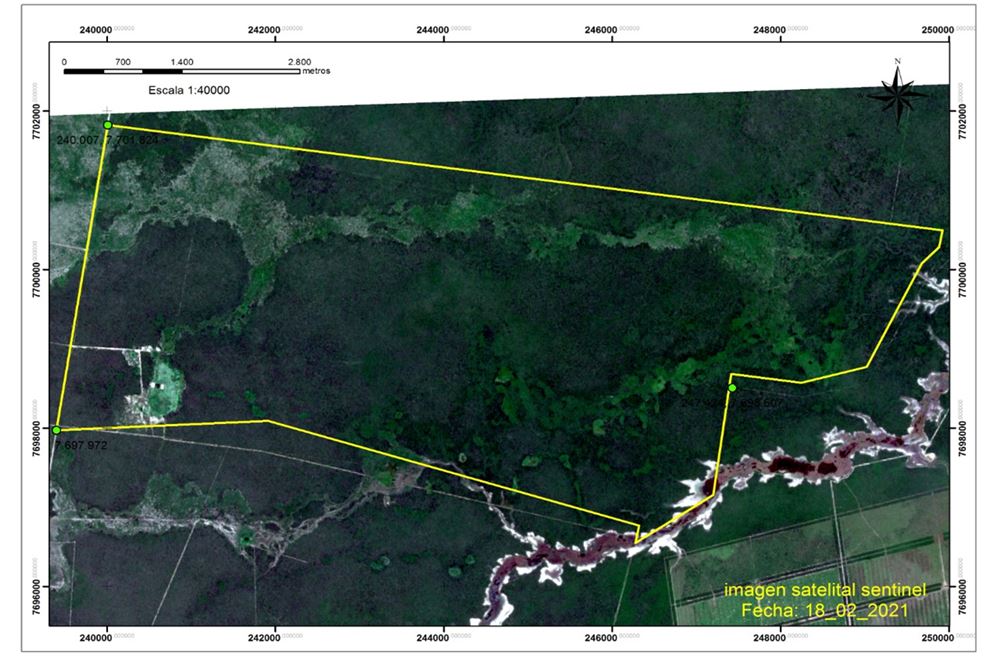1000x667 pixels.
Task: Click the north arrow compass rose
Action: (x=898, y=92)
